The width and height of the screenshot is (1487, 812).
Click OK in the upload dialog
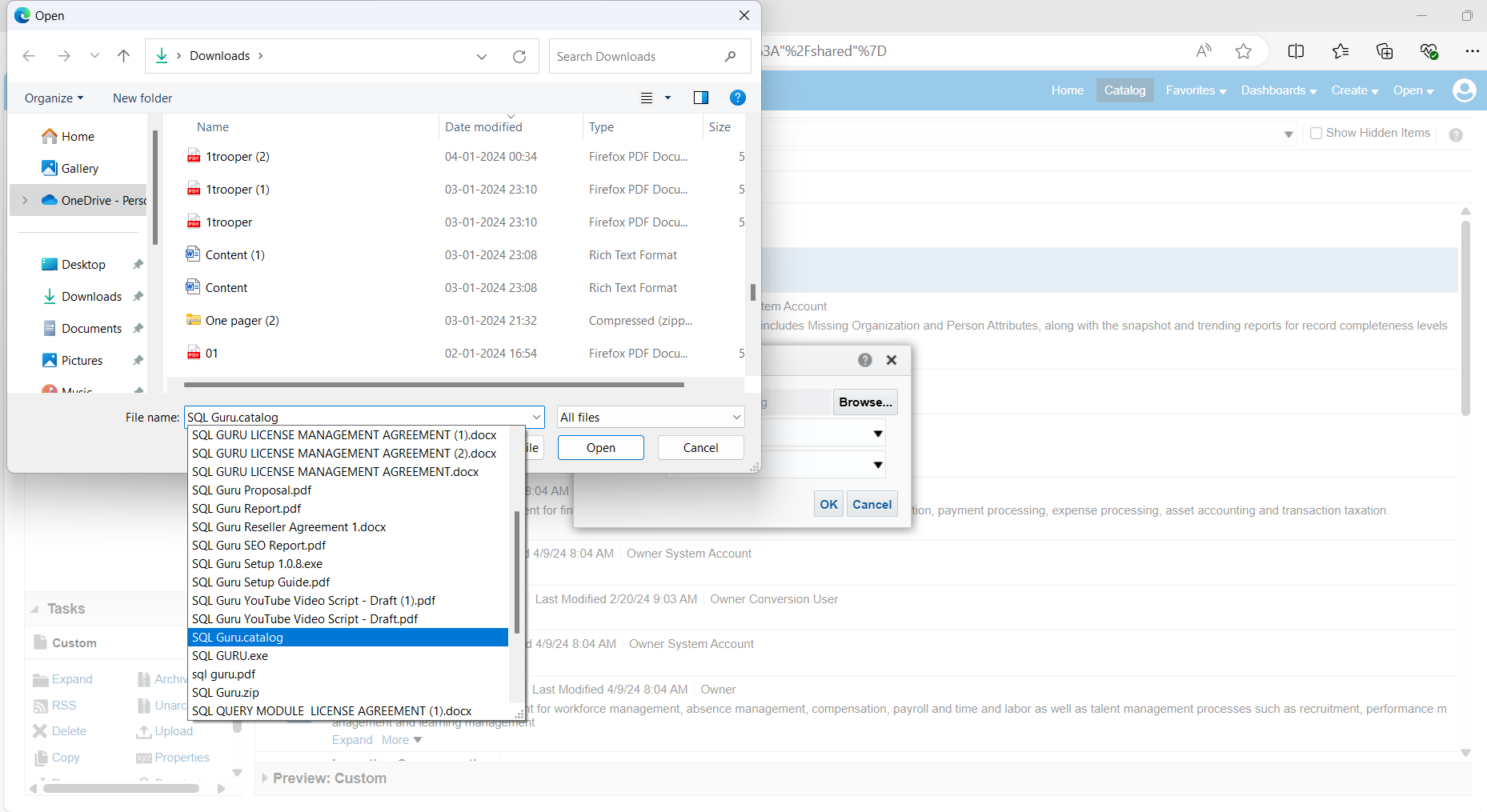coord(828,505)
